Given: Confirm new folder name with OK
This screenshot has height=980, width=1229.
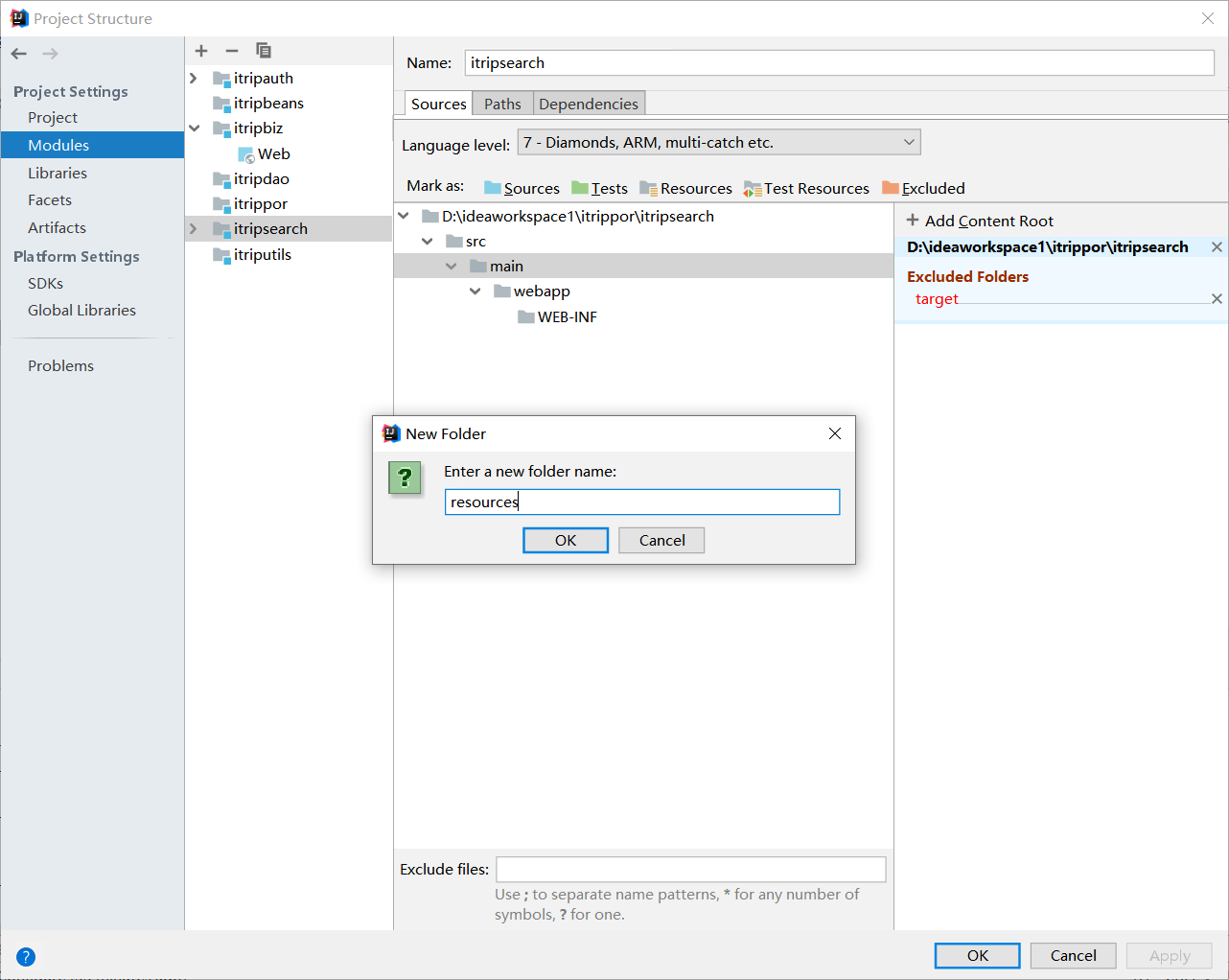Looking at the screenshot, I should (566, 541).
